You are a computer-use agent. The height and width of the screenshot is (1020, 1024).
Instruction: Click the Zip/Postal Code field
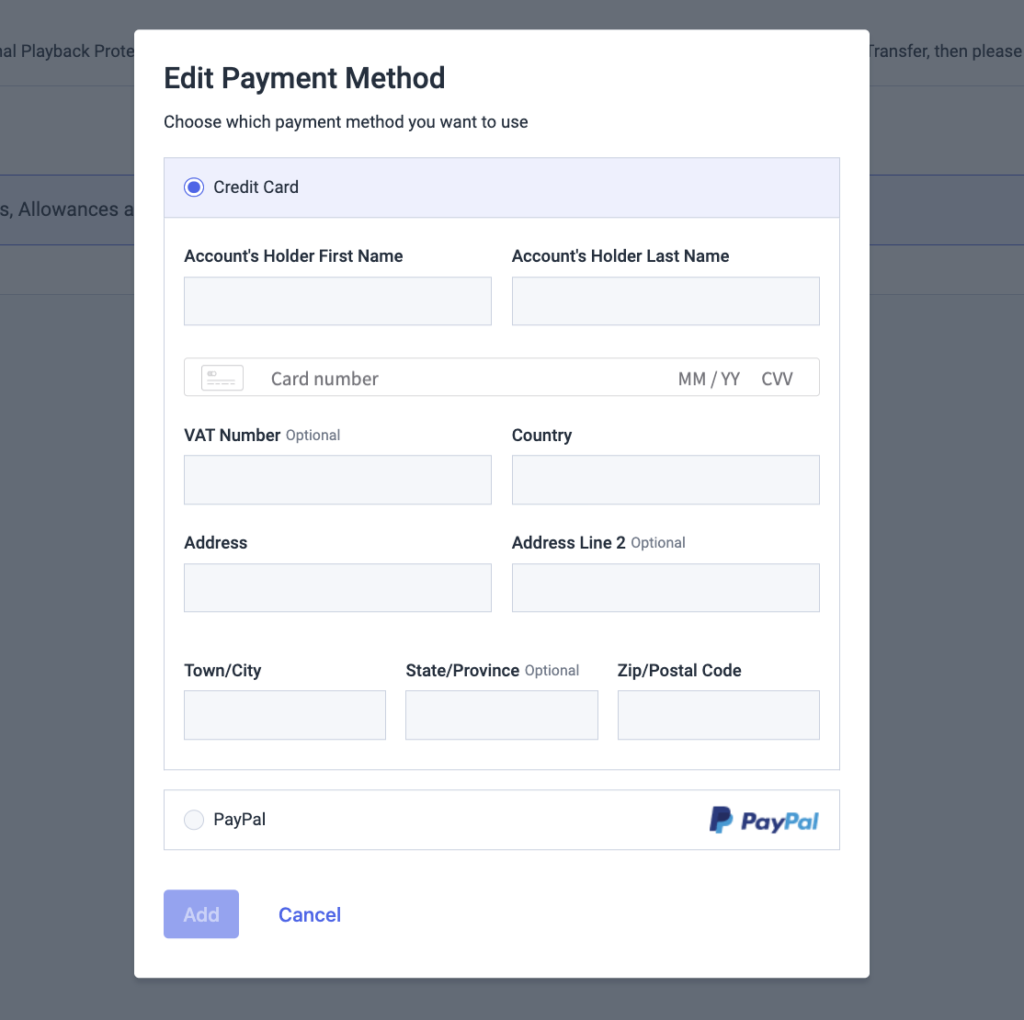tap(718, 714)
